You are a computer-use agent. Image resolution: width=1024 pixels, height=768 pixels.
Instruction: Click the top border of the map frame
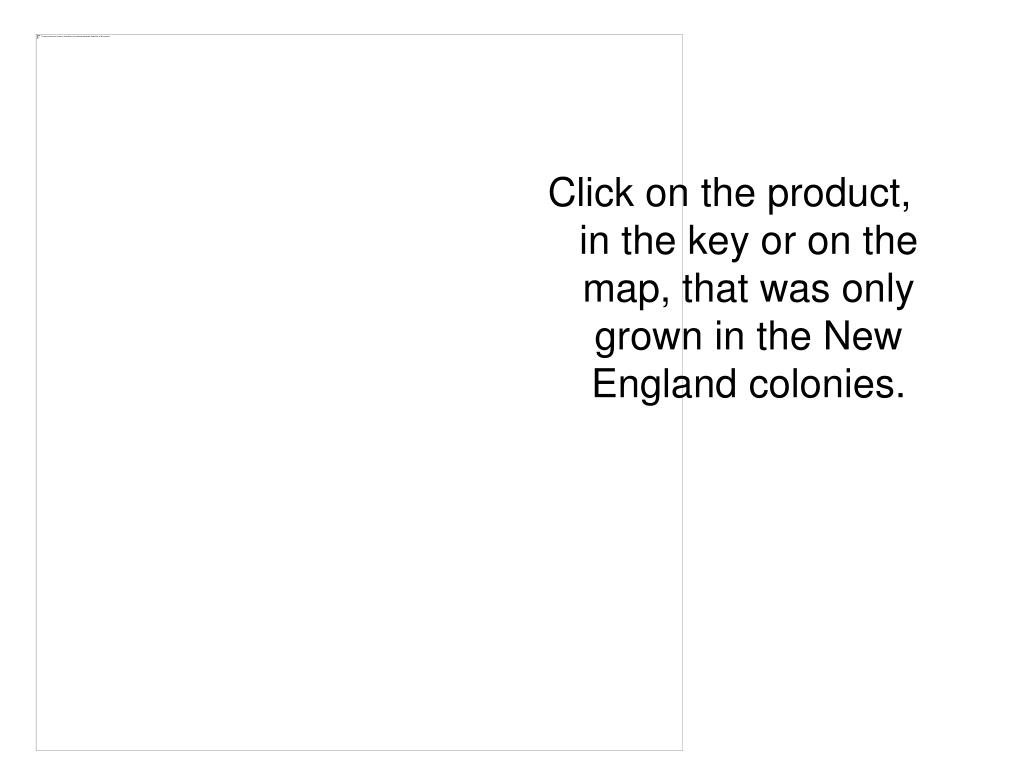[359, 35]
